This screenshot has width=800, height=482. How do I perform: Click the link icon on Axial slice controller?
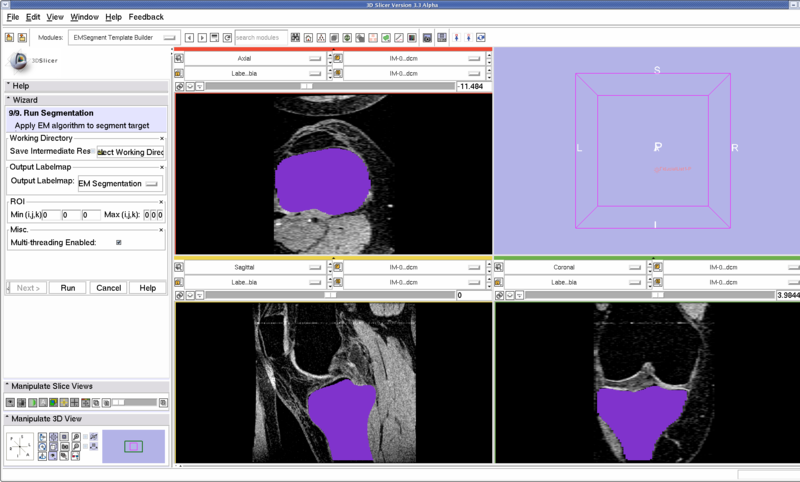179,87
